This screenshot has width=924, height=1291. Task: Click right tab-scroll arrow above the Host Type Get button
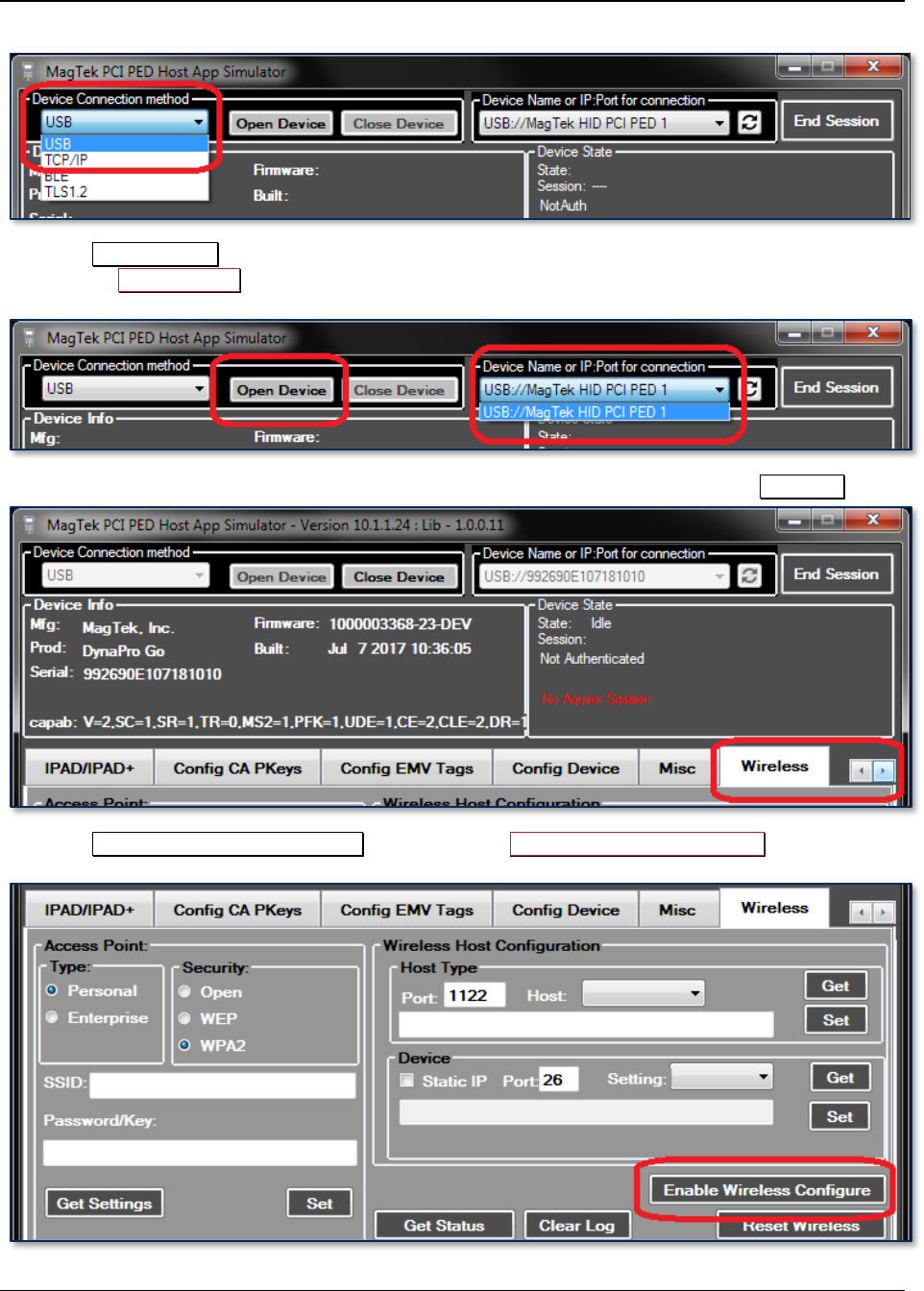point(884,913)
